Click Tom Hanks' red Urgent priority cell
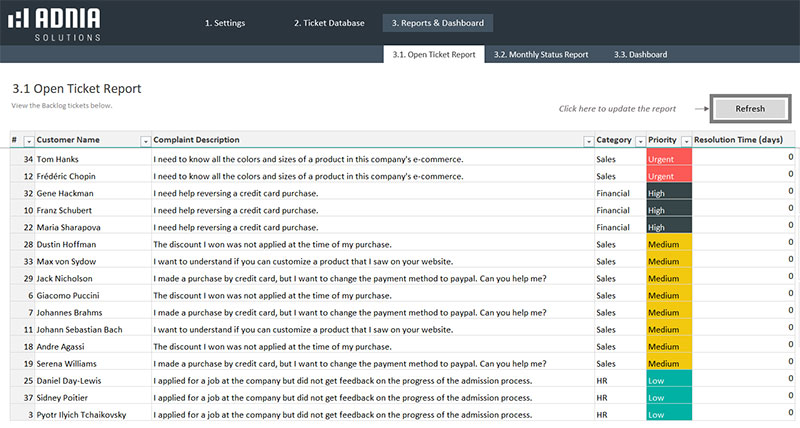This screenshot has height=428, width=800. (x=668, y=159)
